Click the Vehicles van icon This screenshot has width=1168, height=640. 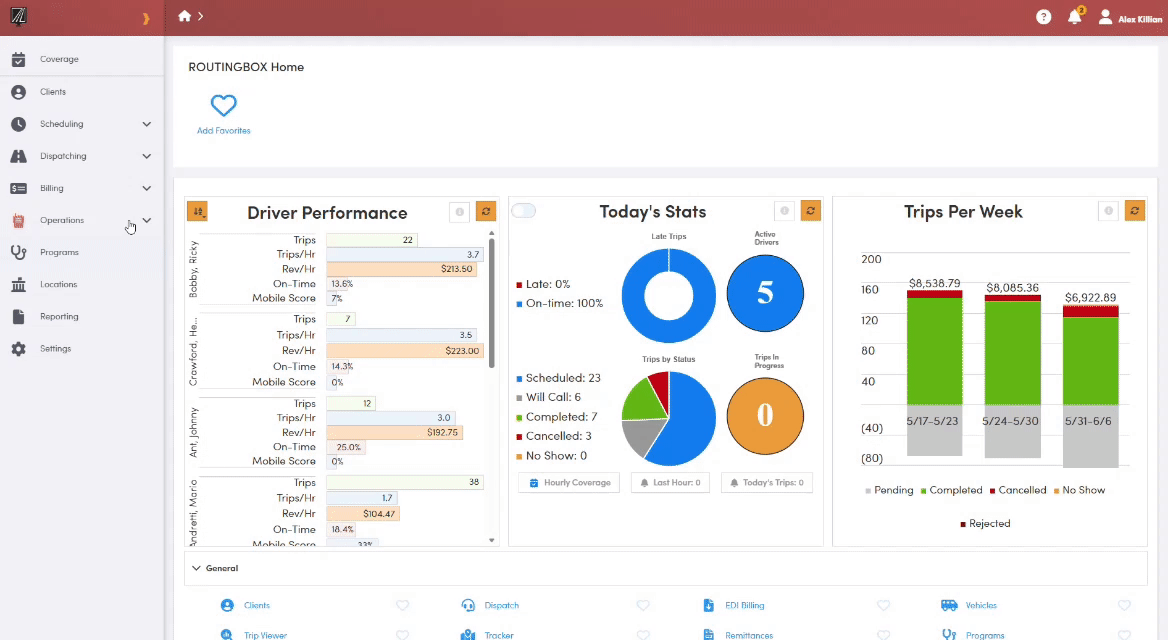pos(949,605)
